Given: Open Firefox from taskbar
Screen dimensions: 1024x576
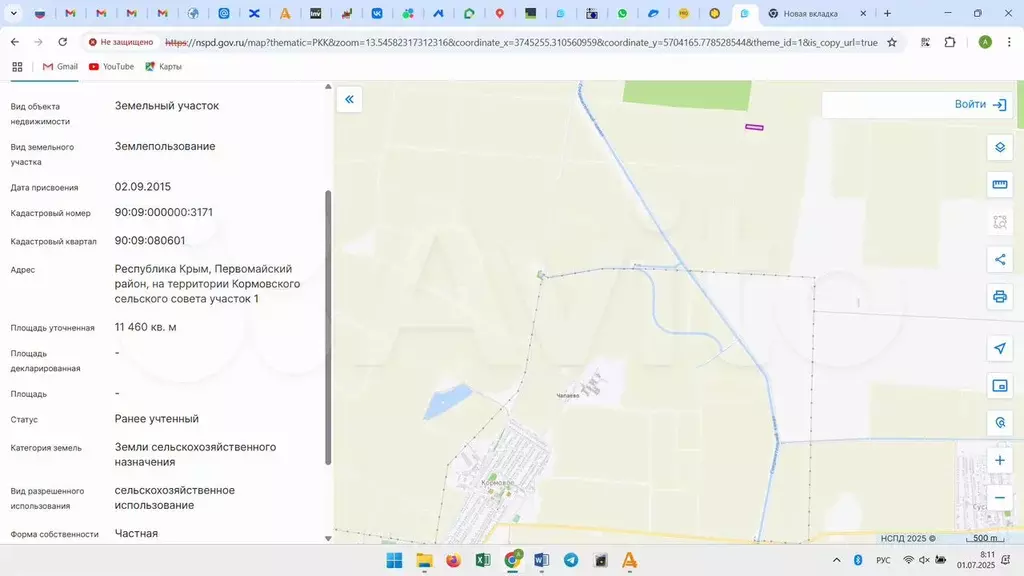Looking at the screenshot, I should coord(453,560).
